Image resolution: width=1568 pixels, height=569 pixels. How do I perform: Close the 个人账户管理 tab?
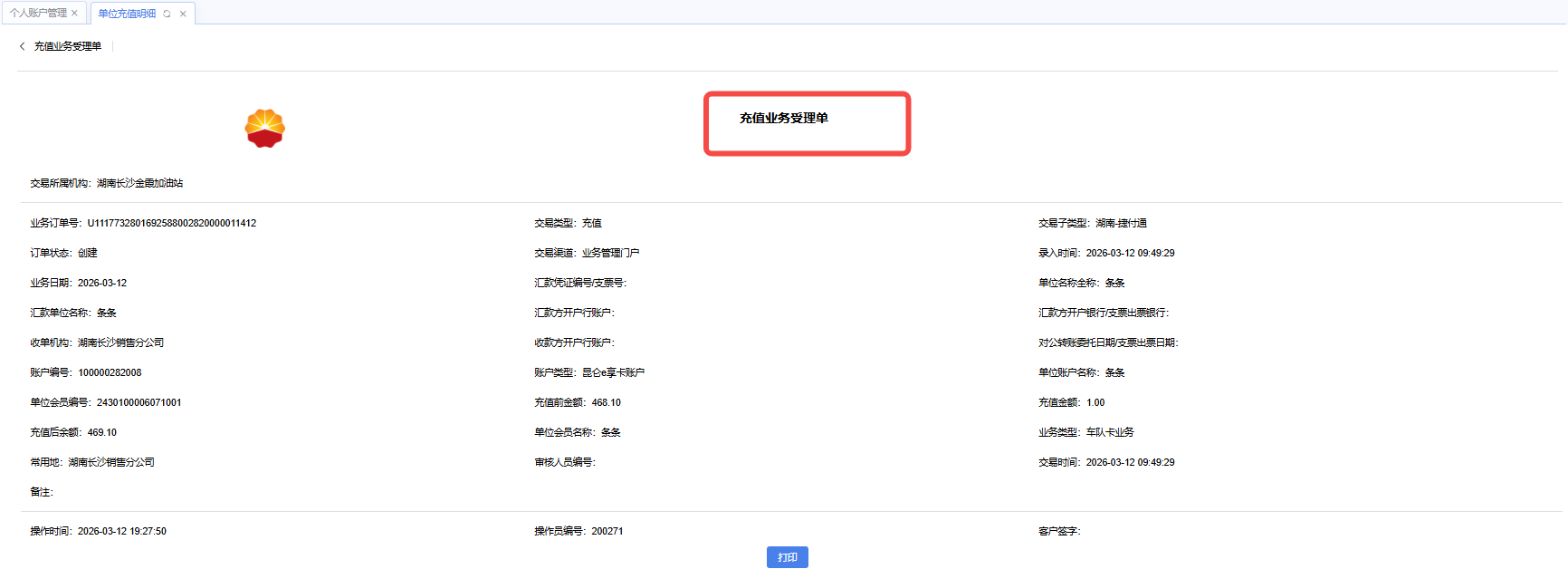(x=74, y=14)
